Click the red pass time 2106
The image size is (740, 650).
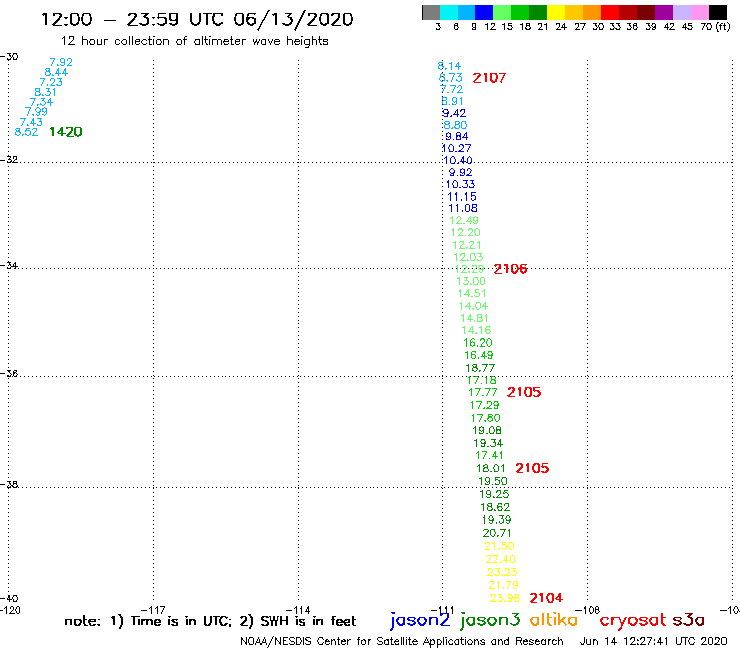click(510, 269)
